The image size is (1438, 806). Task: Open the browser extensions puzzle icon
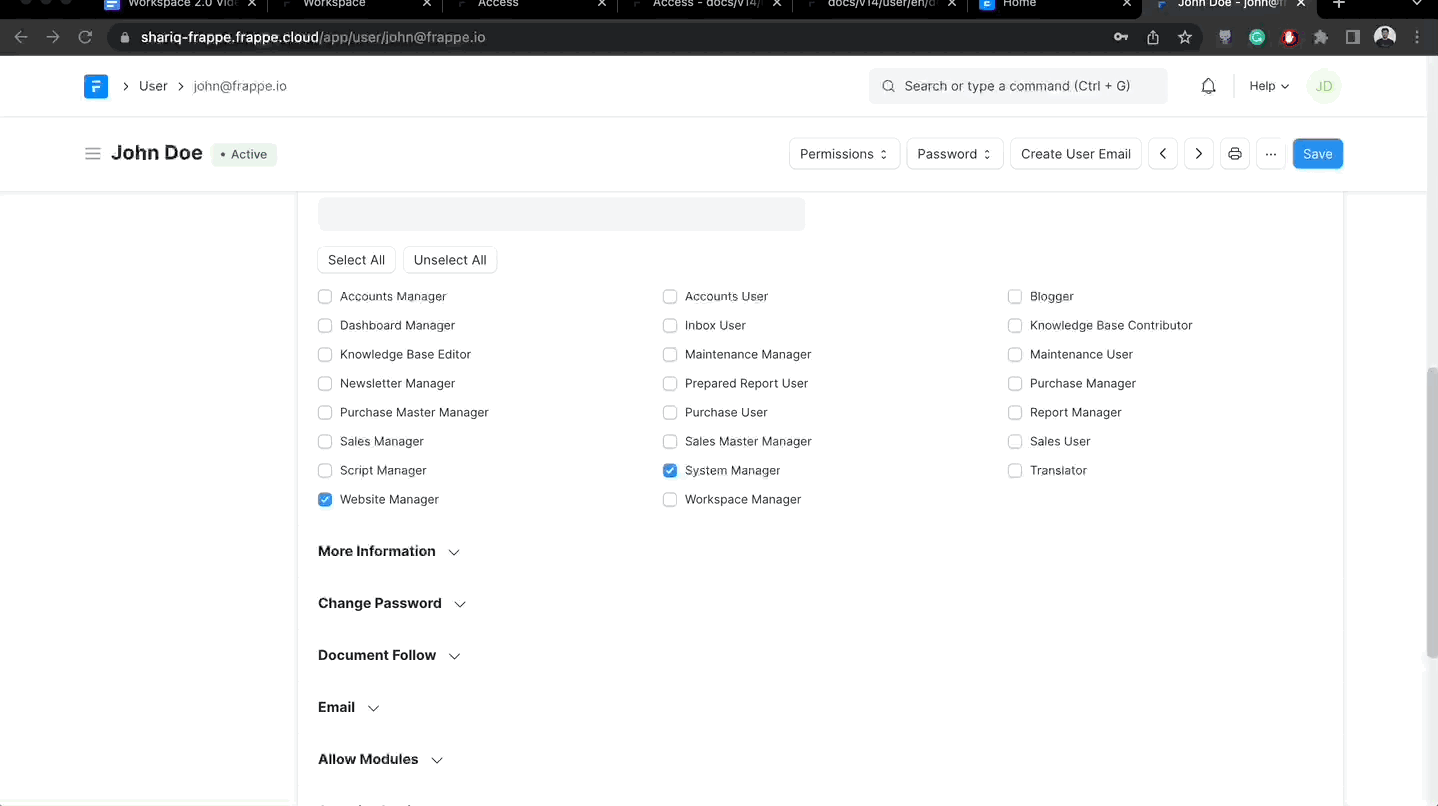(1321, 37)
